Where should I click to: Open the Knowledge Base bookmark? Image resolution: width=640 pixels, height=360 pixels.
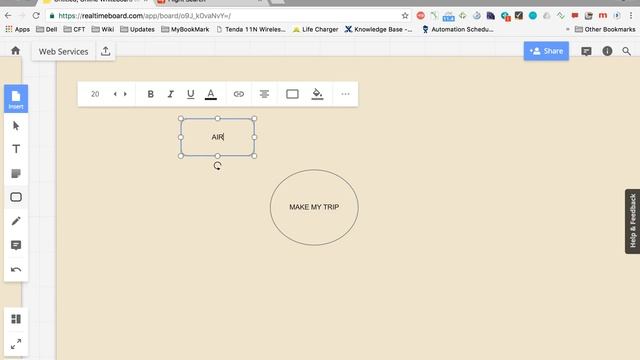point(378,29)
